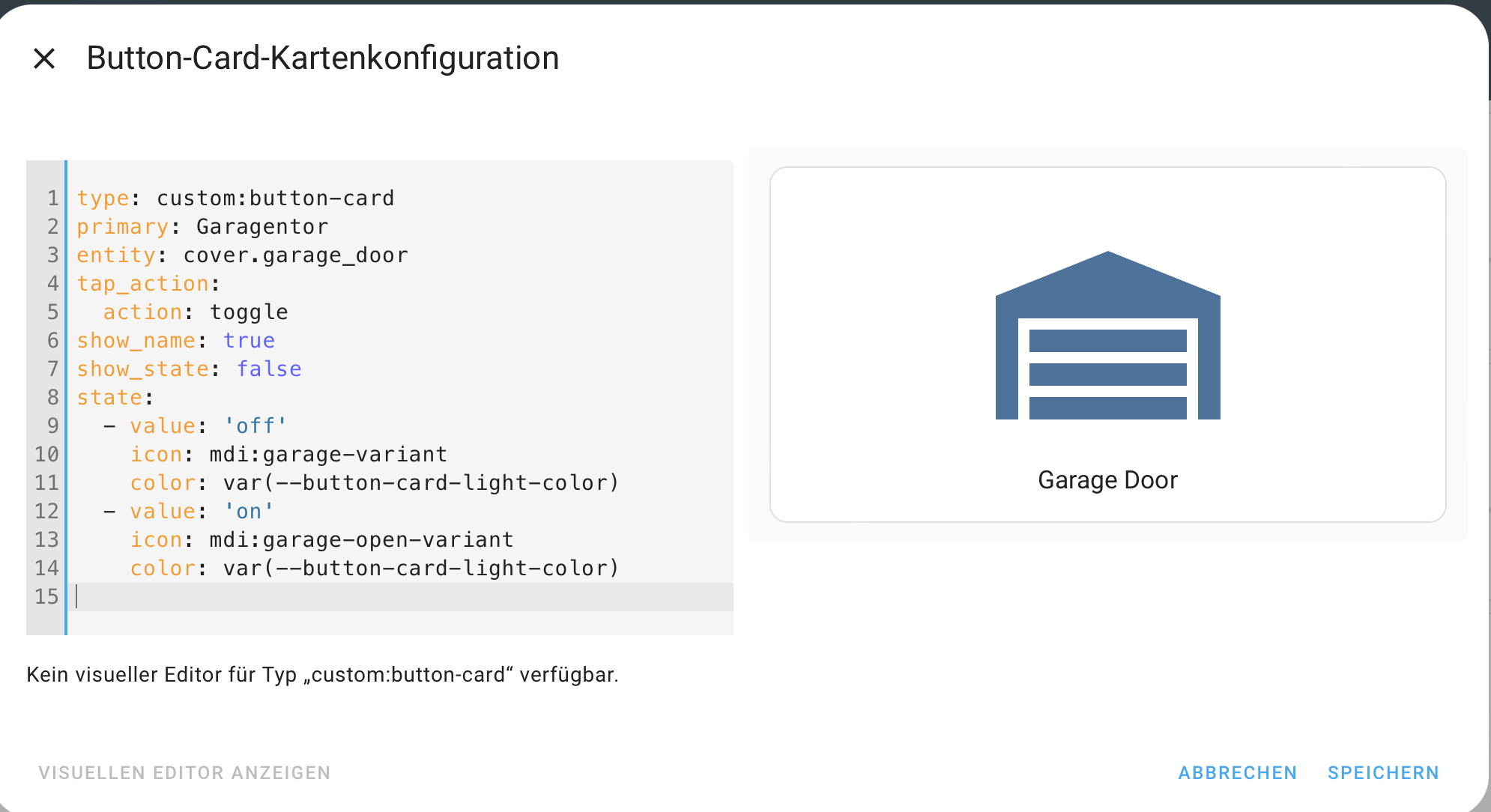Click the "true" value of show_name
This screenshot has width=1491, height=812.
coord(249,341)
